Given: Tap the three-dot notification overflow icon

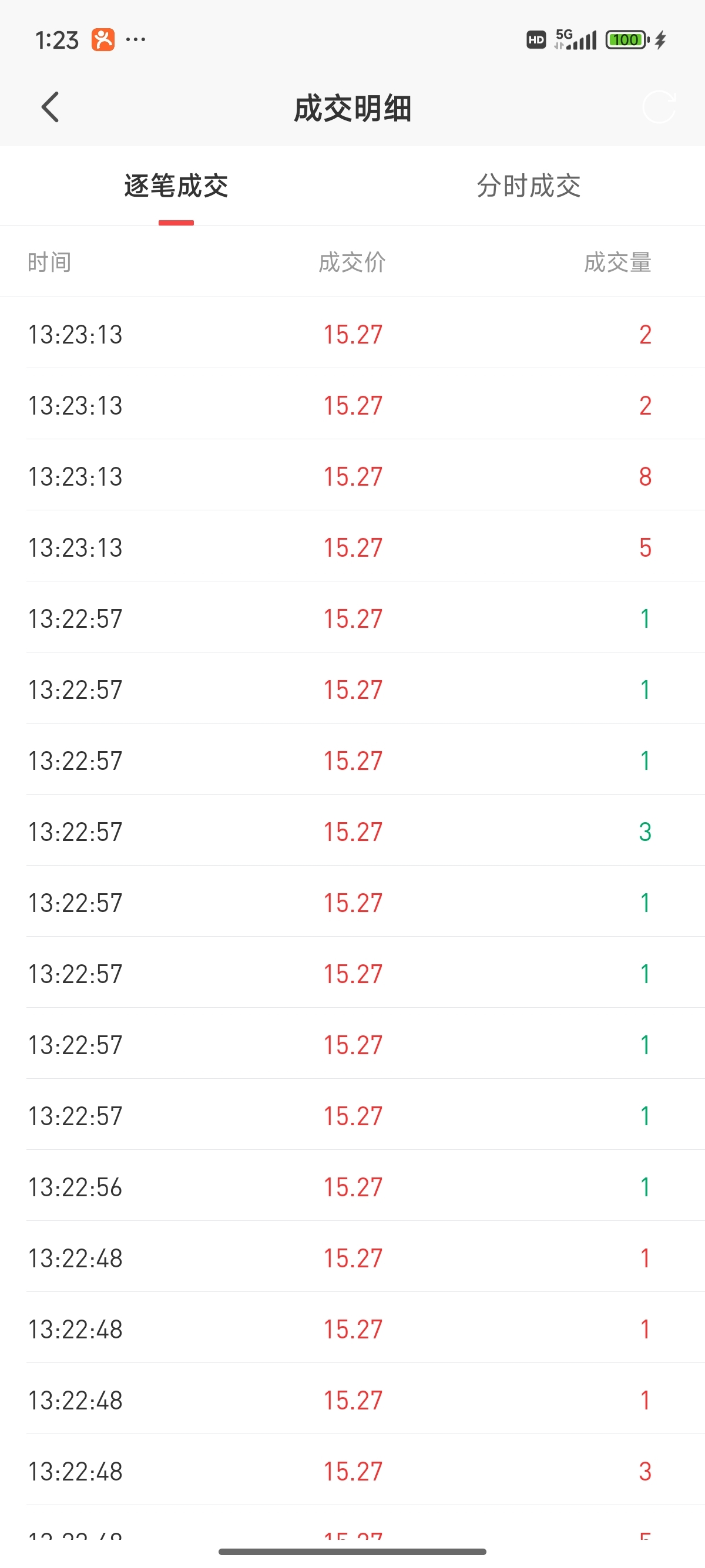Looking at the screenshot, I should [135, 40].
